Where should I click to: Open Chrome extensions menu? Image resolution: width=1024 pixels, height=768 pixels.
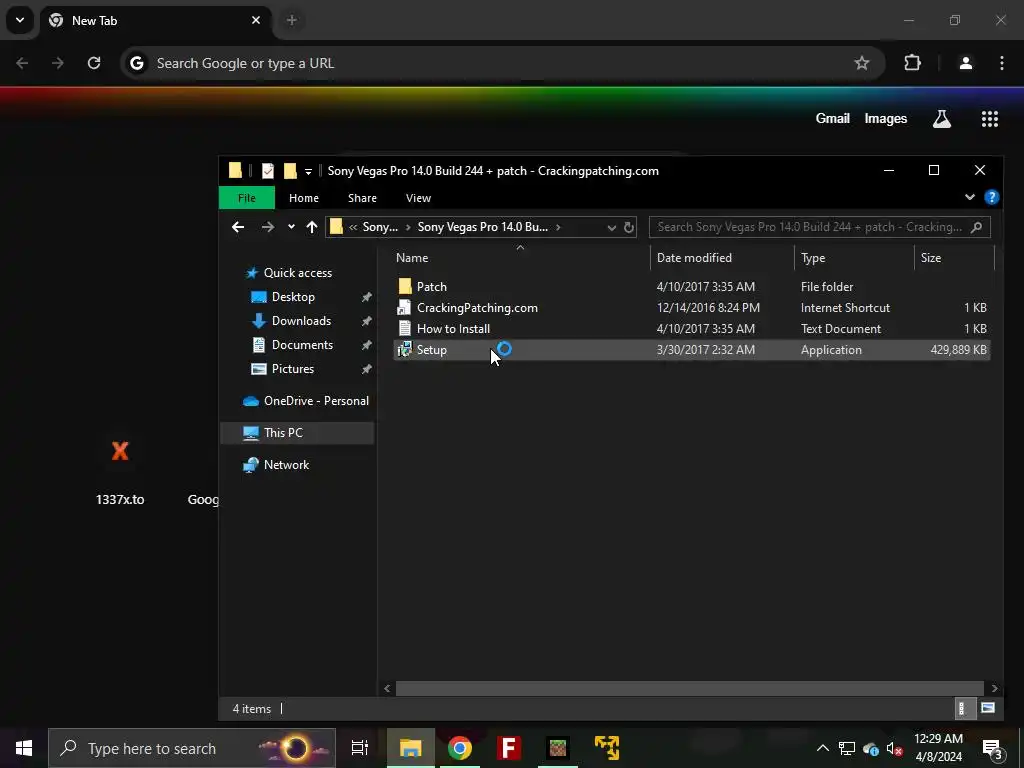tap(912, 63)
